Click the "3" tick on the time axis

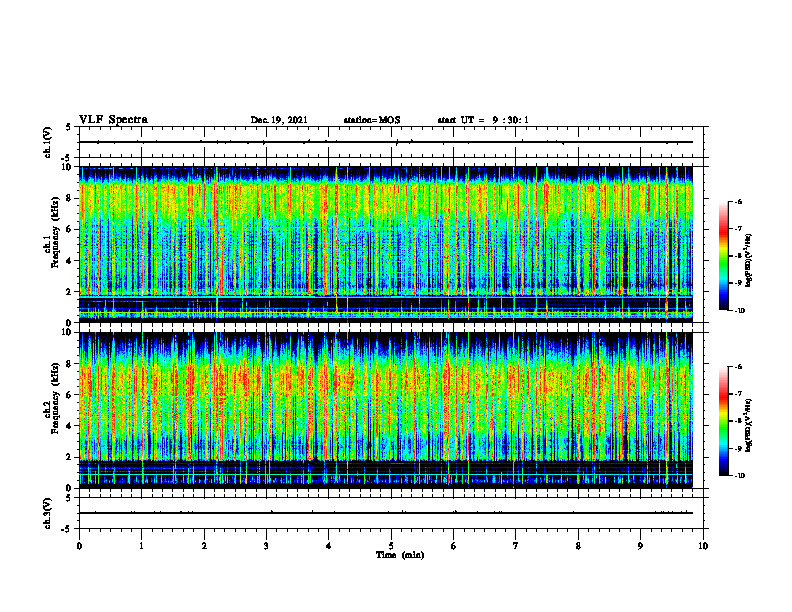(x=266, y=546)
